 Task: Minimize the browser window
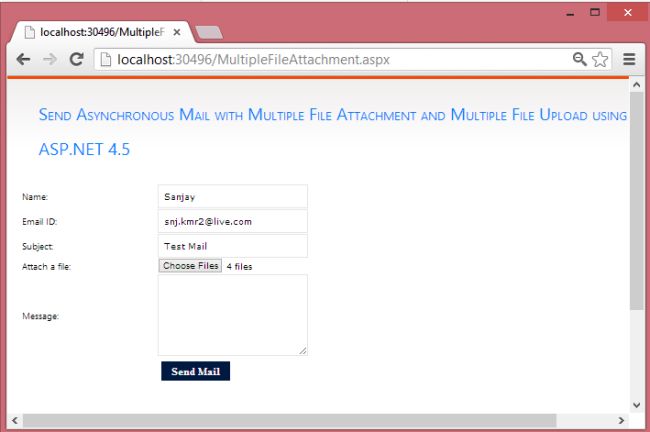coord(570,13)
